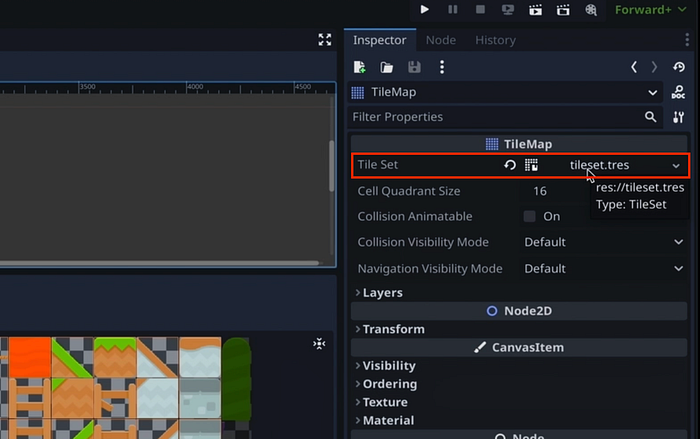Open TileMap documentation
The height and width of the screenshot is (439, 700).
point(678,92)
